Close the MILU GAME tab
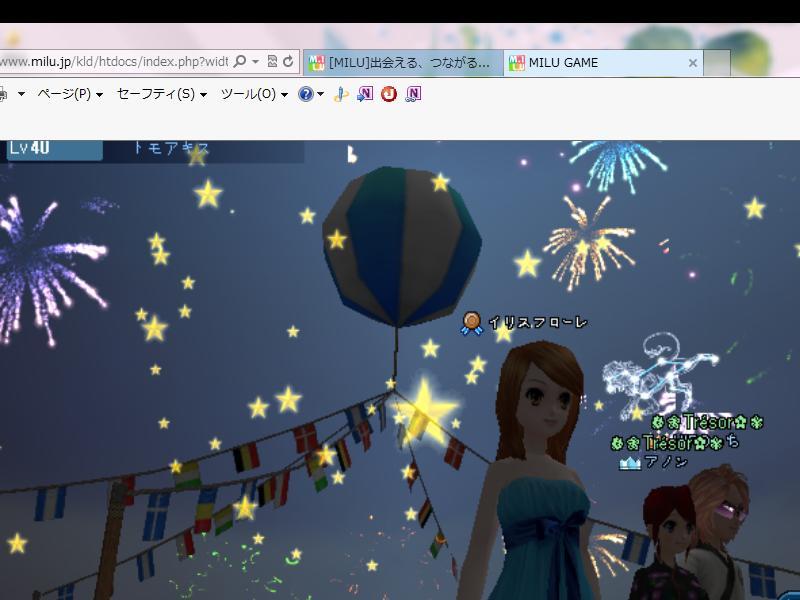Viewport: 800px width, 600px height. click(692, 63)
